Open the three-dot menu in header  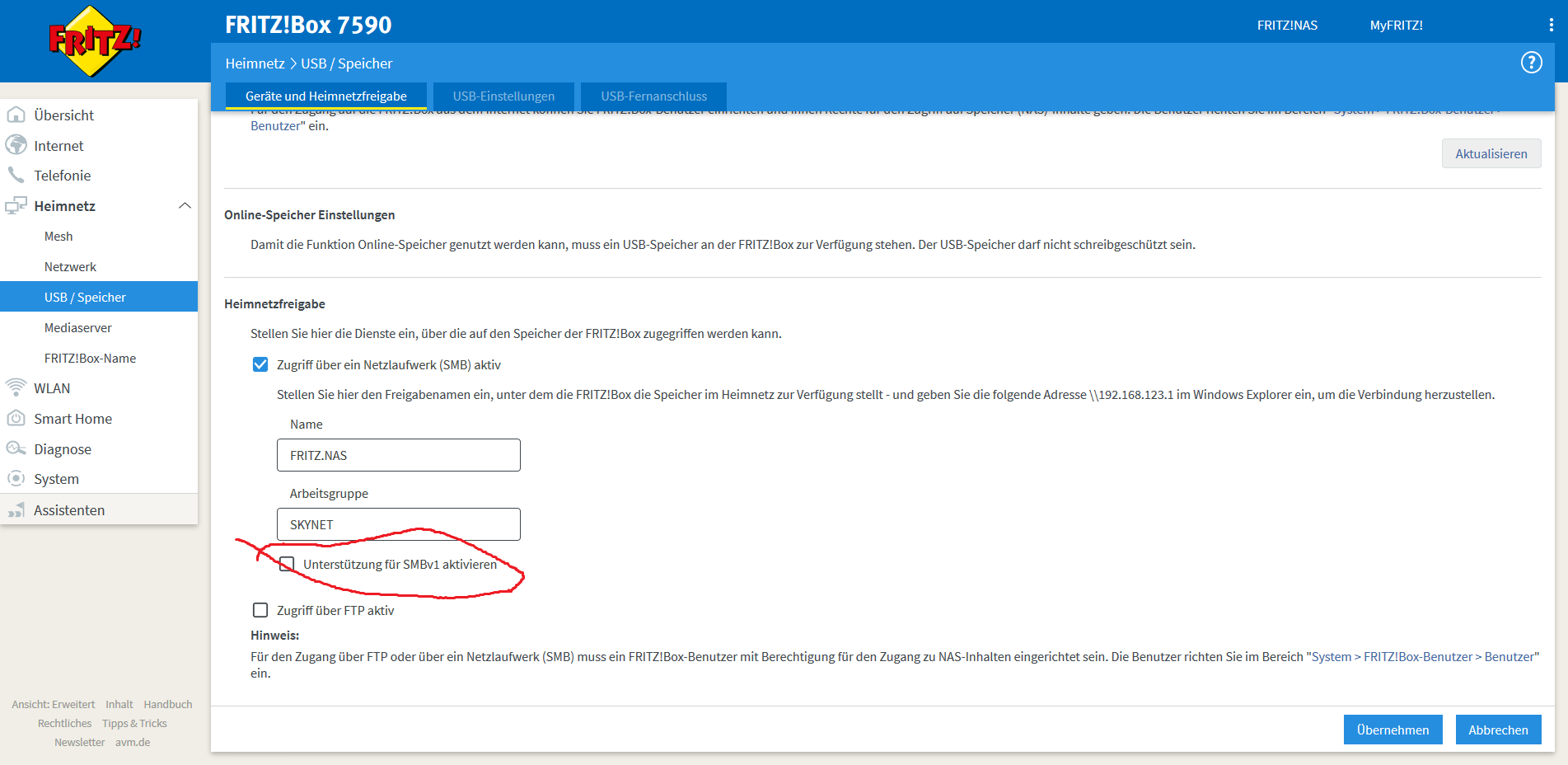pyautogui.click(x=1551, y=26)
